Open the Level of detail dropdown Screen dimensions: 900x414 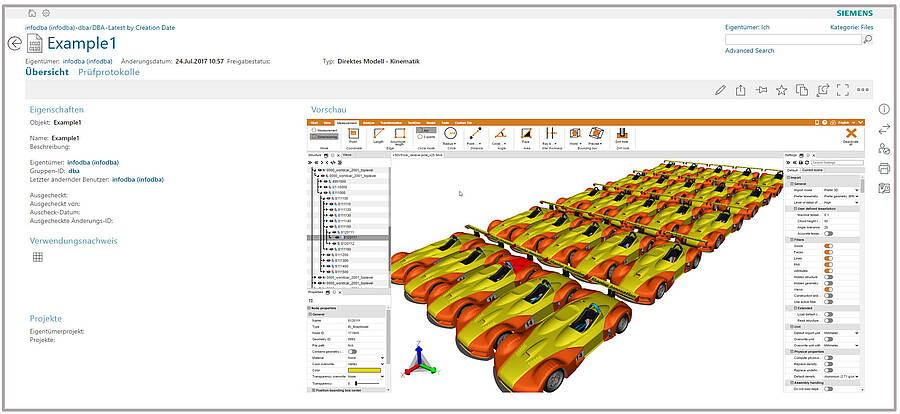pyautogui.click(x=841, y=202)
